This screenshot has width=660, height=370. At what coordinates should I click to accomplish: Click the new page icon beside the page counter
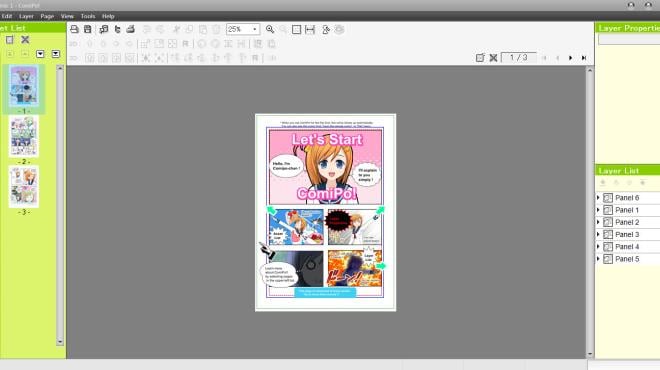[480, 58]
